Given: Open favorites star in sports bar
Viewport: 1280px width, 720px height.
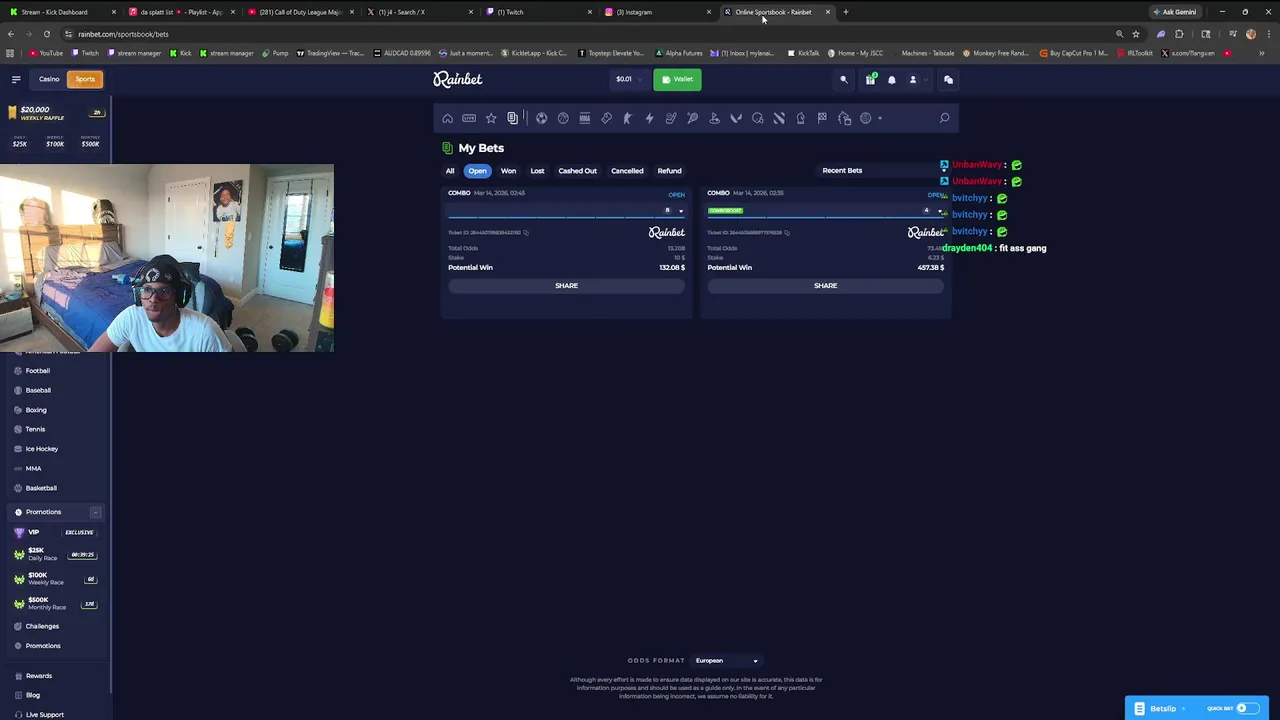Looking at the screenshot, I should pos(491,118).
